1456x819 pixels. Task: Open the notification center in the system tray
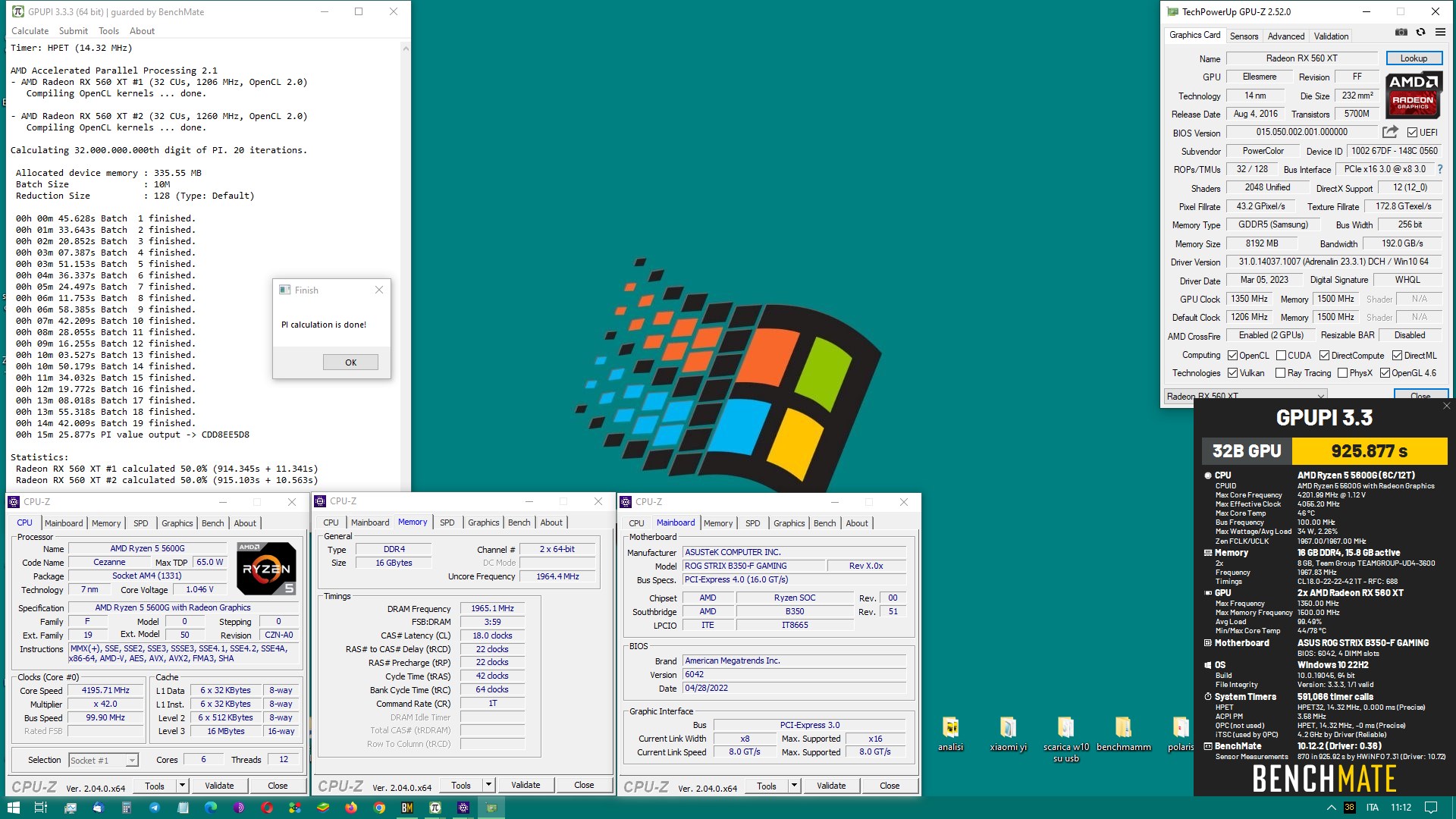1431,808
